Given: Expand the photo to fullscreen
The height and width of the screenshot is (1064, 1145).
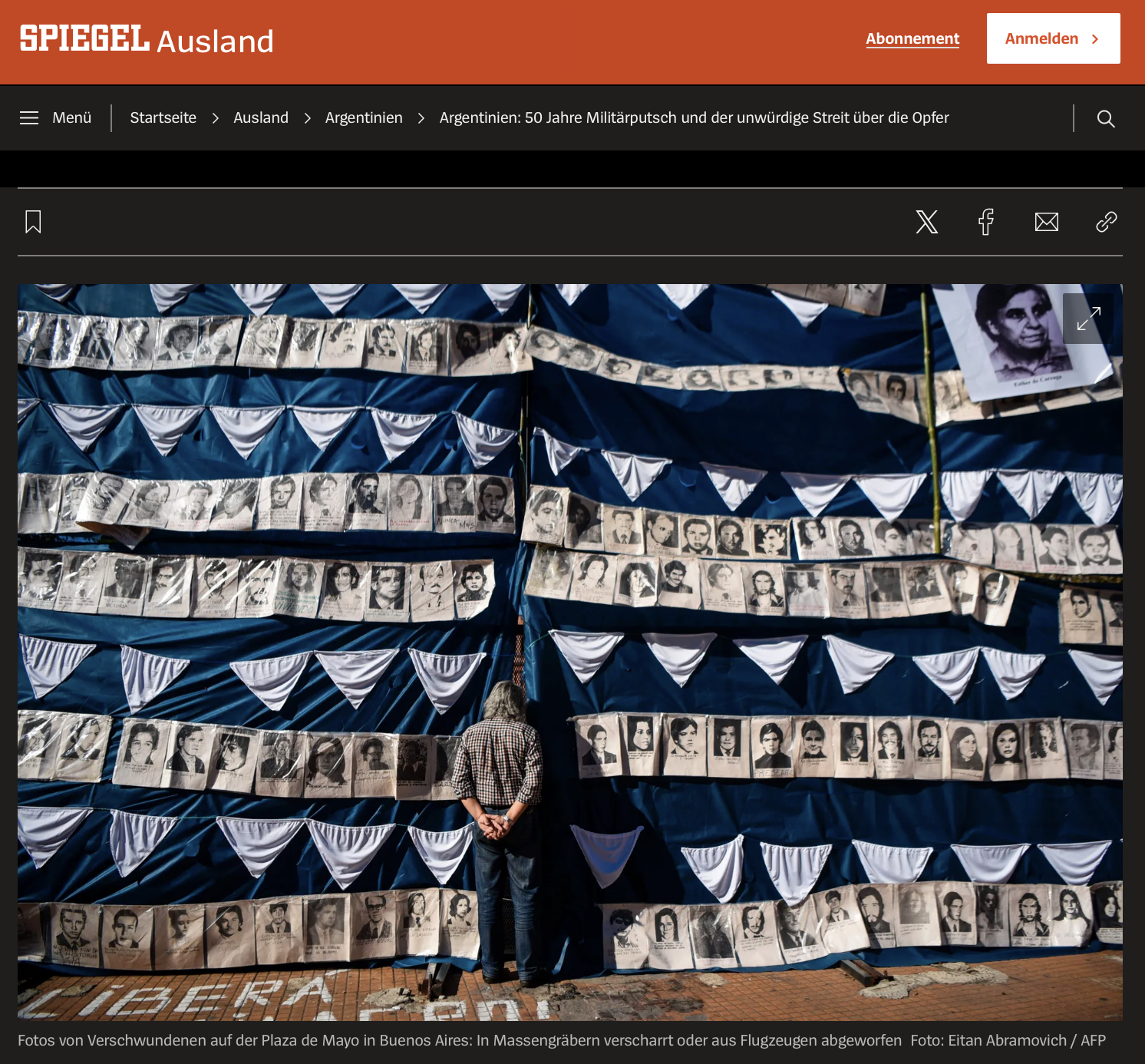Looking at the screenshot, I should [x=1088, y=319].
